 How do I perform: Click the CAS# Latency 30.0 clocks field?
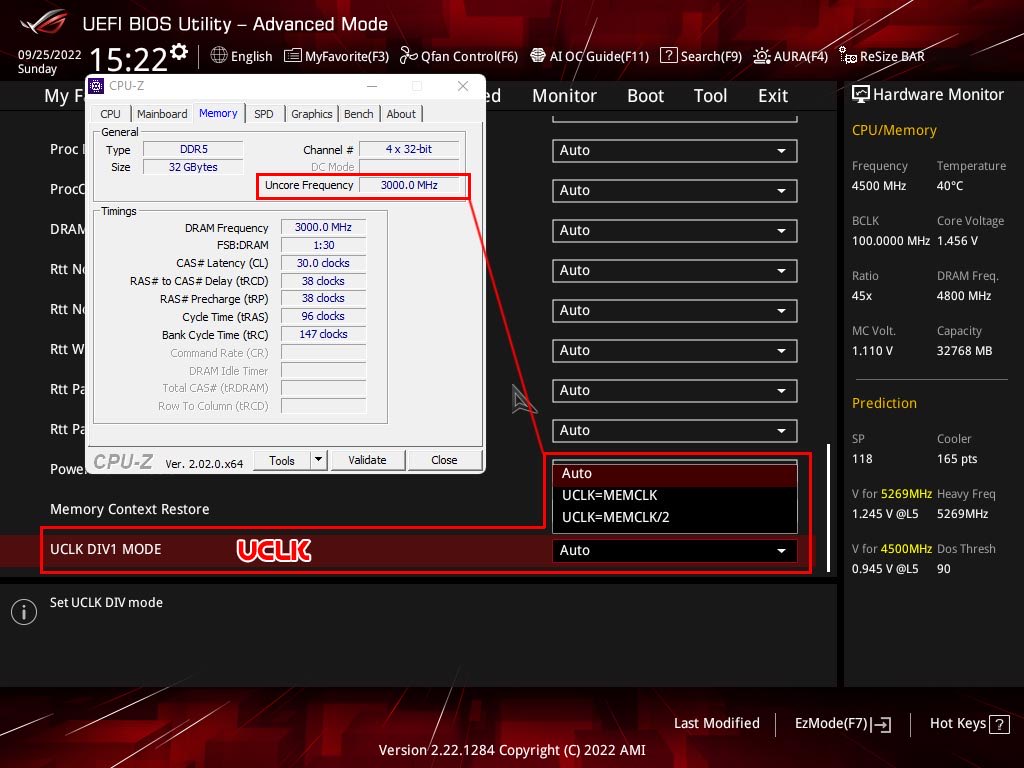pyautogui.click(x=323, y=263)
